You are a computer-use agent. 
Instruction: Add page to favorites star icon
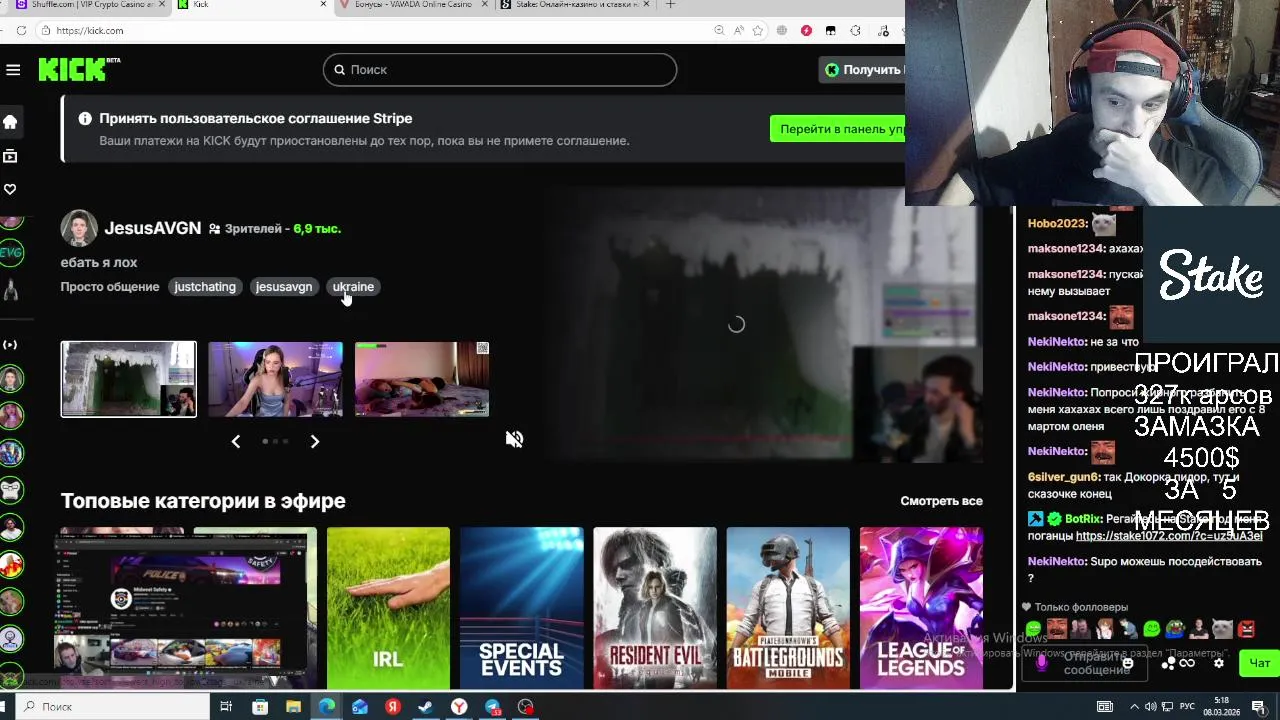click(758, 31)
